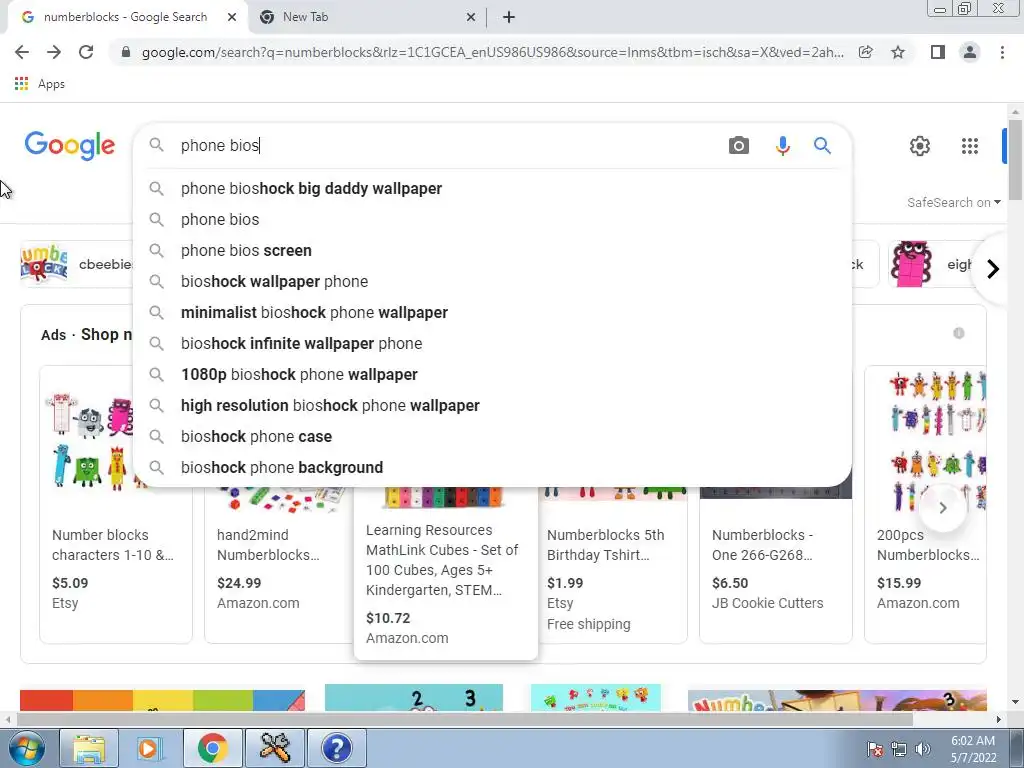The height and width of the screenshot is (768, 1024).
Task: Pick minimalist bioshock phone wallpaper suggestion
Action: tap(492, 313)
